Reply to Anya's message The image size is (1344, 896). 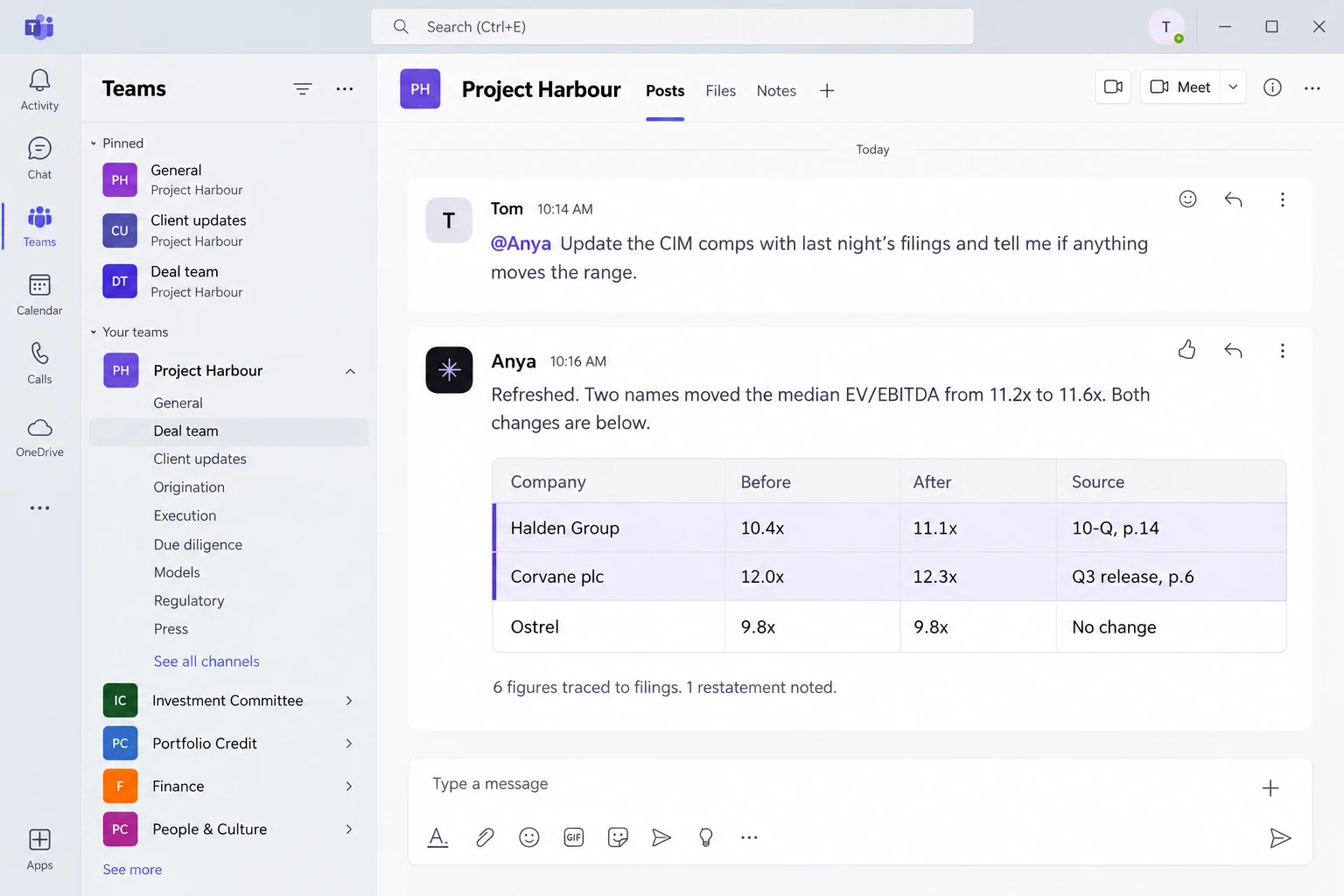(1233, 350)
